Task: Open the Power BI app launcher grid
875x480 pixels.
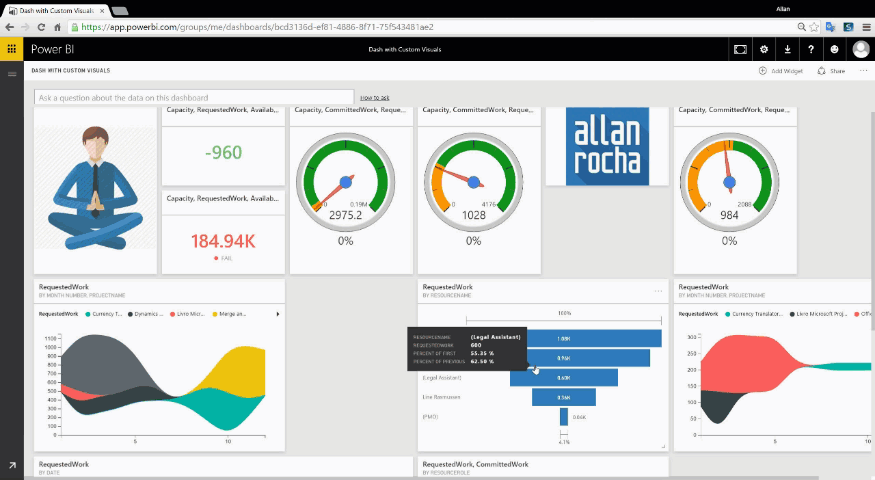Action: coord(11,49)
